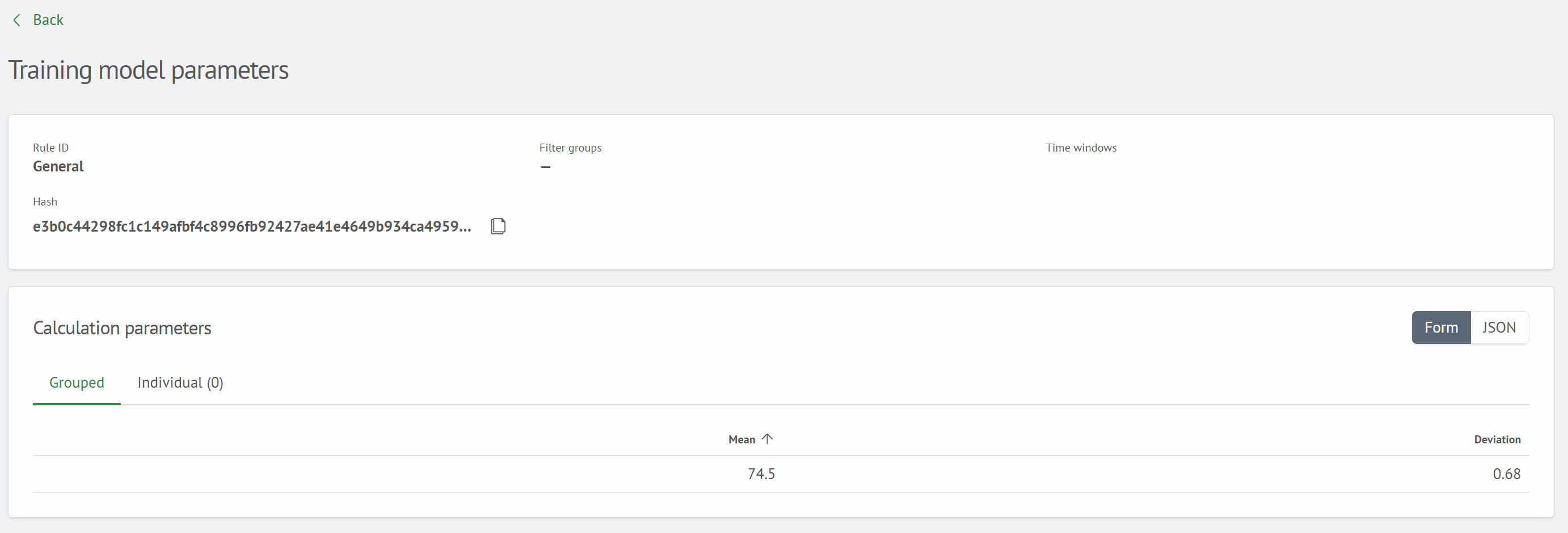1568x533 pixels.
Task: Open the Grouped tab
Action: 77,383
